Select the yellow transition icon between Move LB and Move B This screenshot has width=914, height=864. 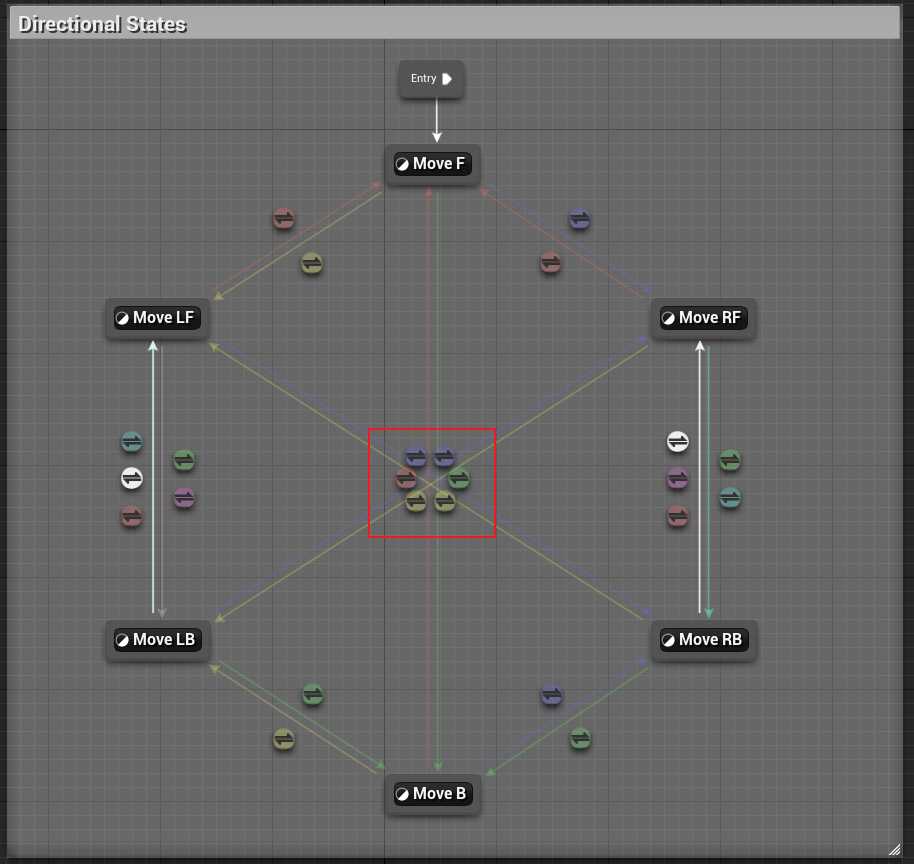pyautogui.click(x=284, y=739)
